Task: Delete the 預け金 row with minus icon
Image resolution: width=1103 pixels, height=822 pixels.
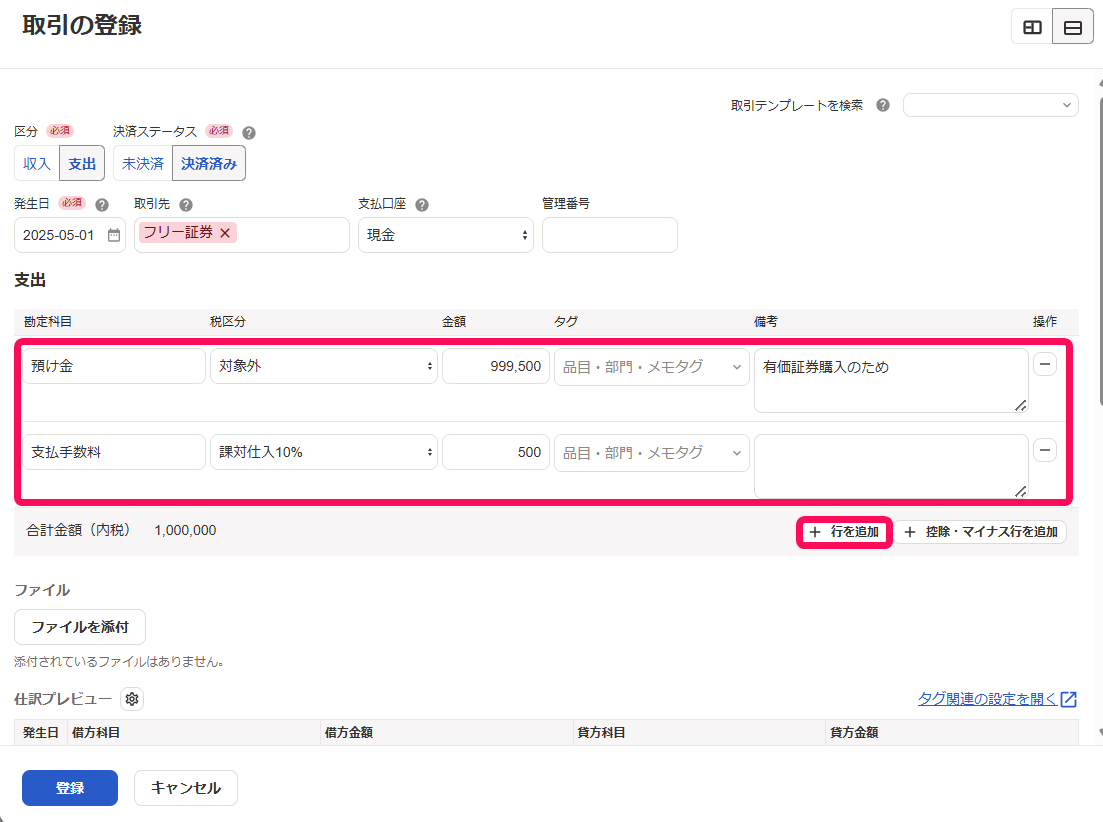Action: pos(1045,364)
